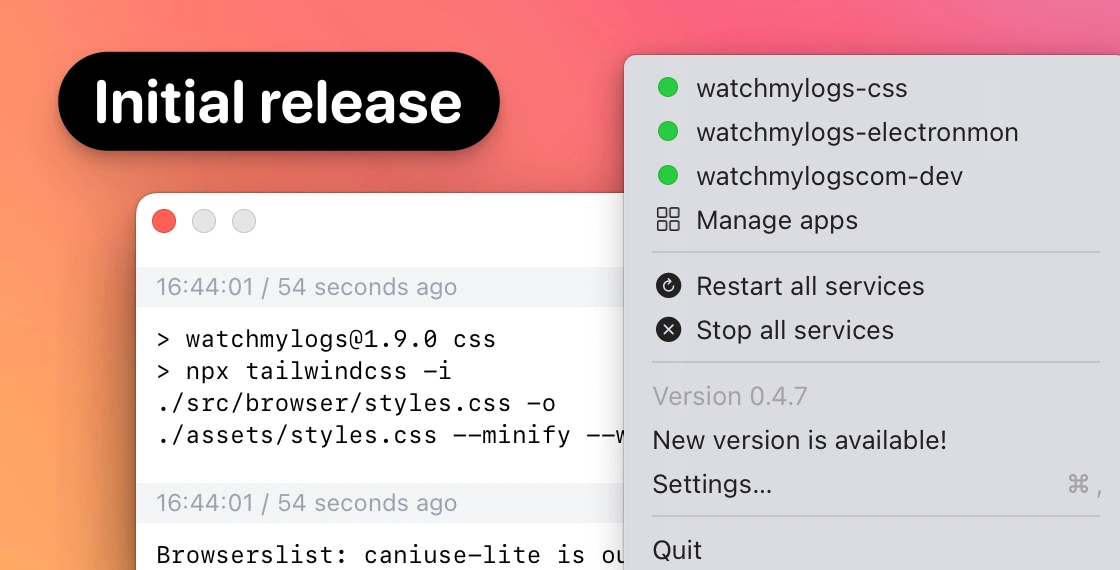Click the circular Restart arrow icon
Image resolution: width=1120 pixels, height=570 pixels.
pyautogui.click(x=668, y=286)
